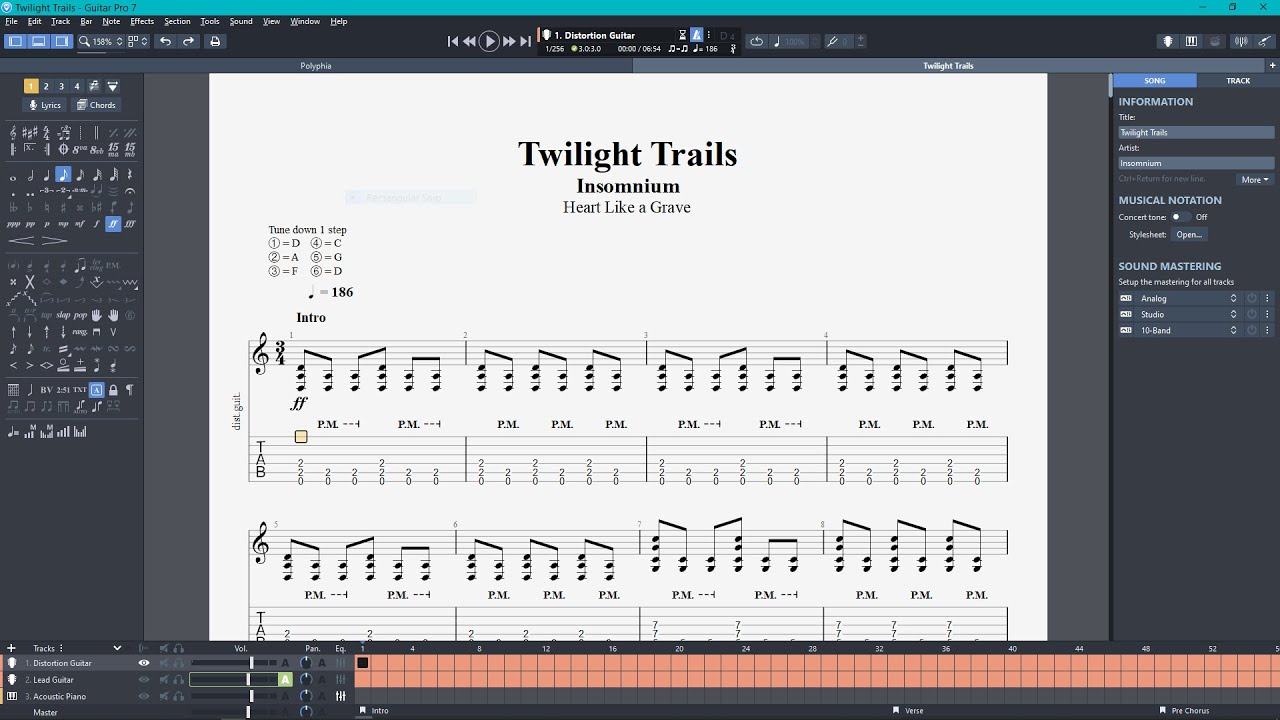The image size is (1280, 720).
Task: Click the print icon
Action: tap(214, 41)
